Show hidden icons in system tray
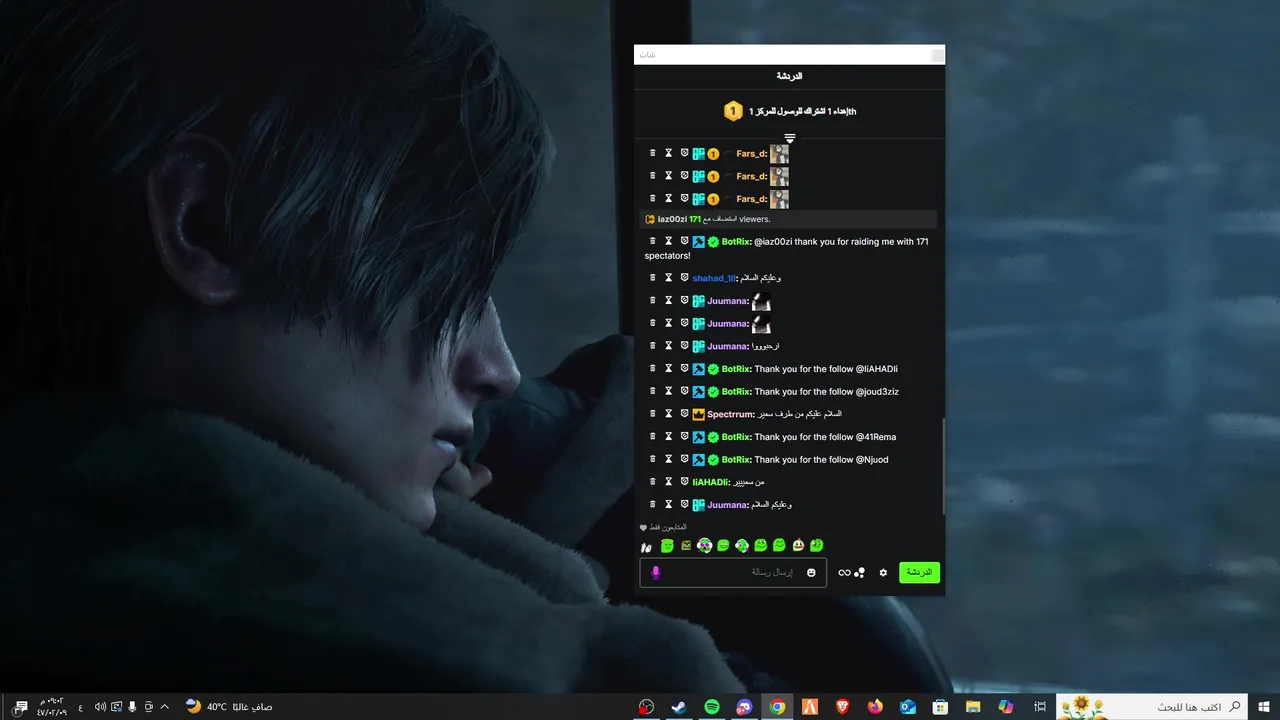Image resolution: width=1280 pixels, height=720 pixels. coord(165,707)
